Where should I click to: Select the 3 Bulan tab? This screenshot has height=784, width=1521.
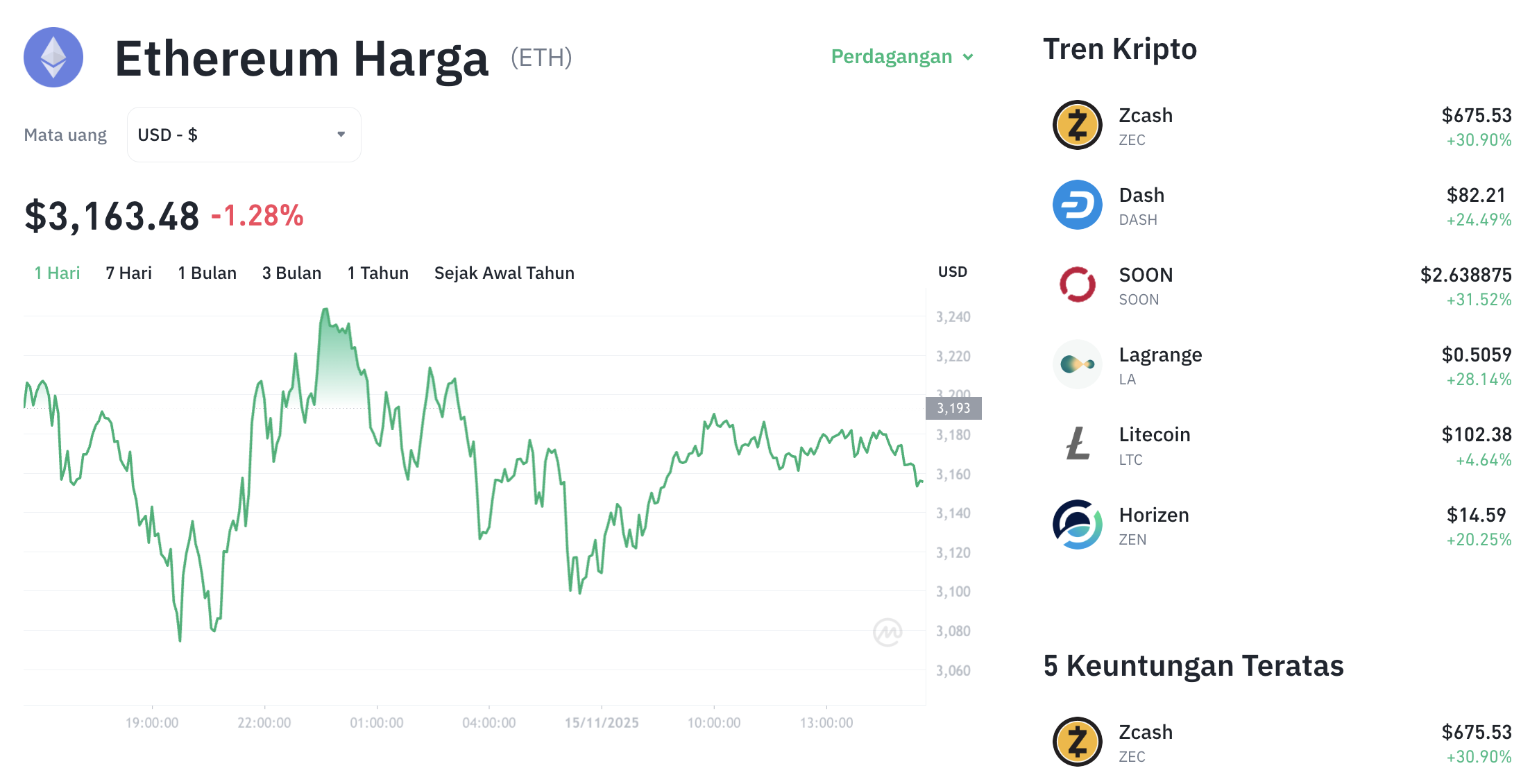coord(291,273)
